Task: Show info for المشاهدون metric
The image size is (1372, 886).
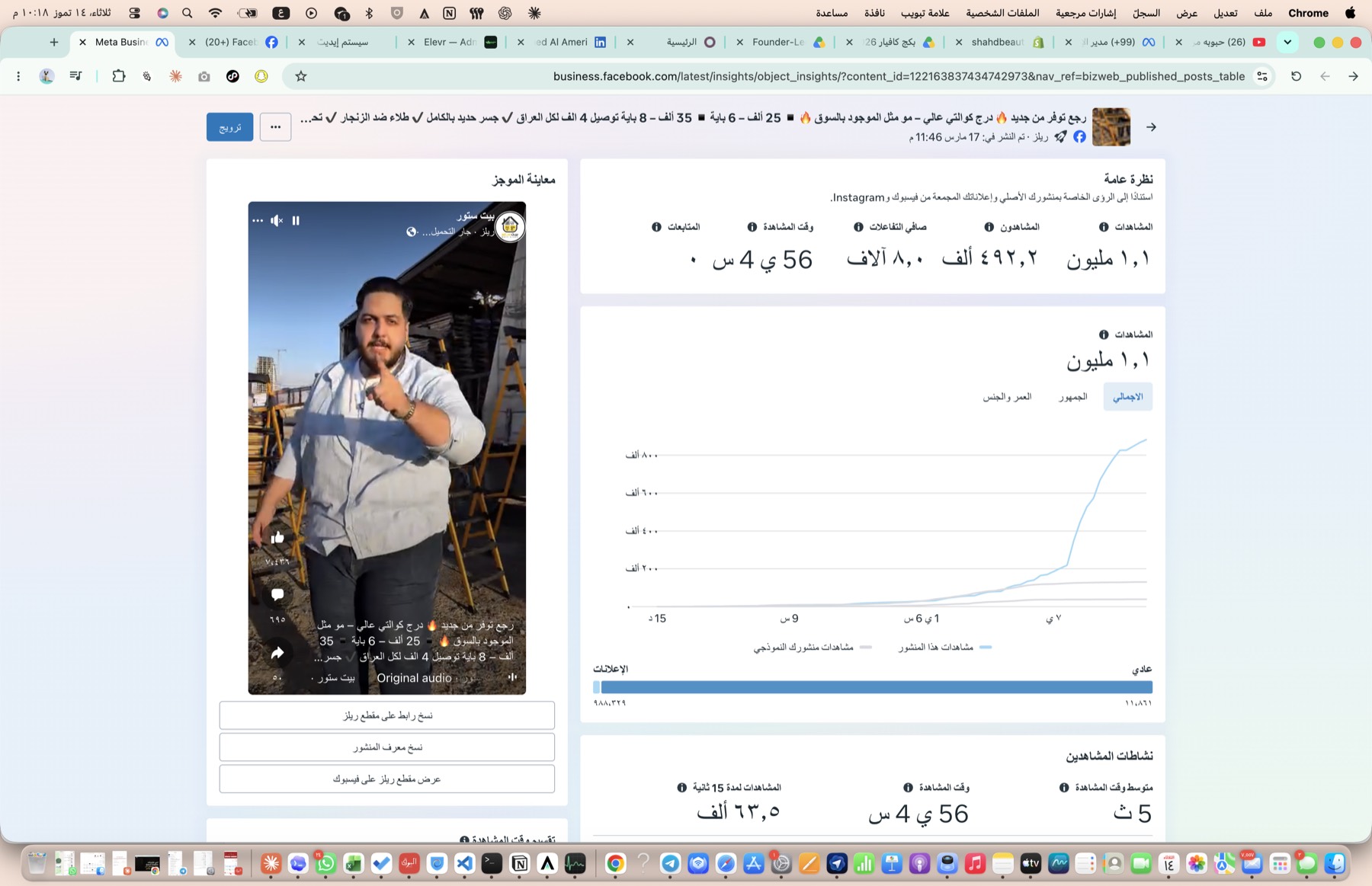Action: [x=989, y=227]
